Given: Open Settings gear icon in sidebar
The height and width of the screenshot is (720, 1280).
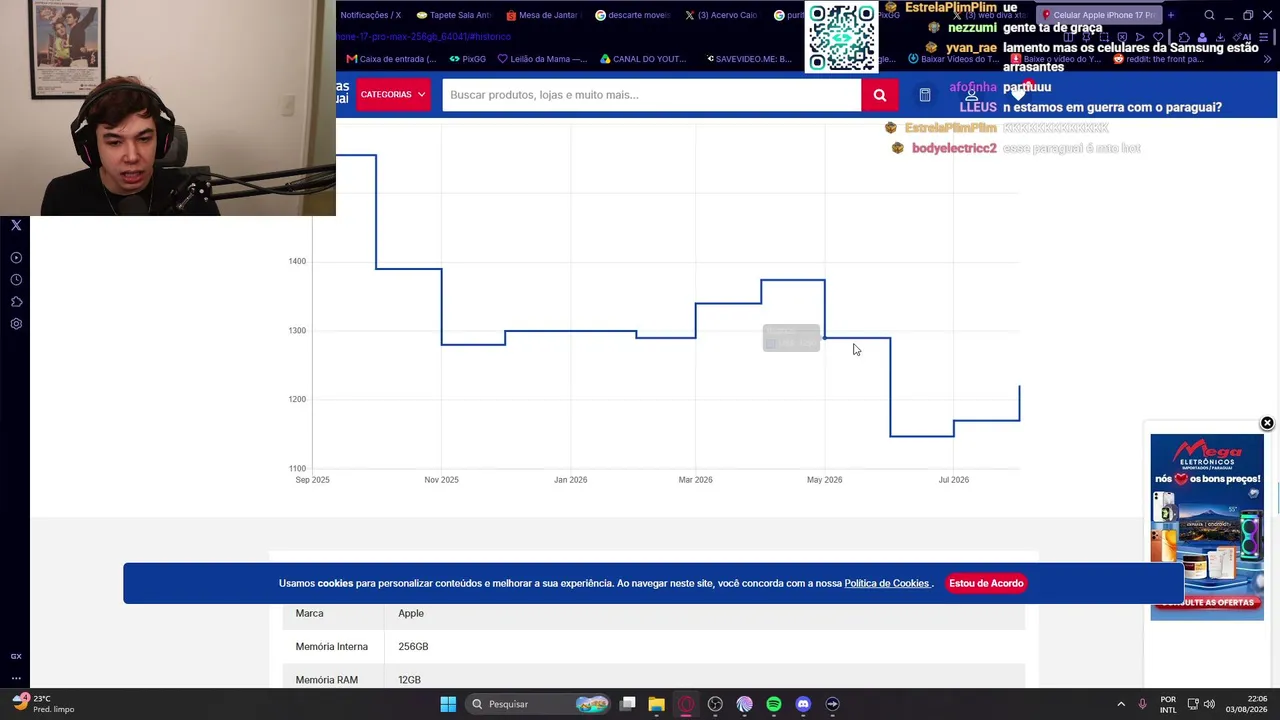Looking at the screenshot, I should 16,324.
